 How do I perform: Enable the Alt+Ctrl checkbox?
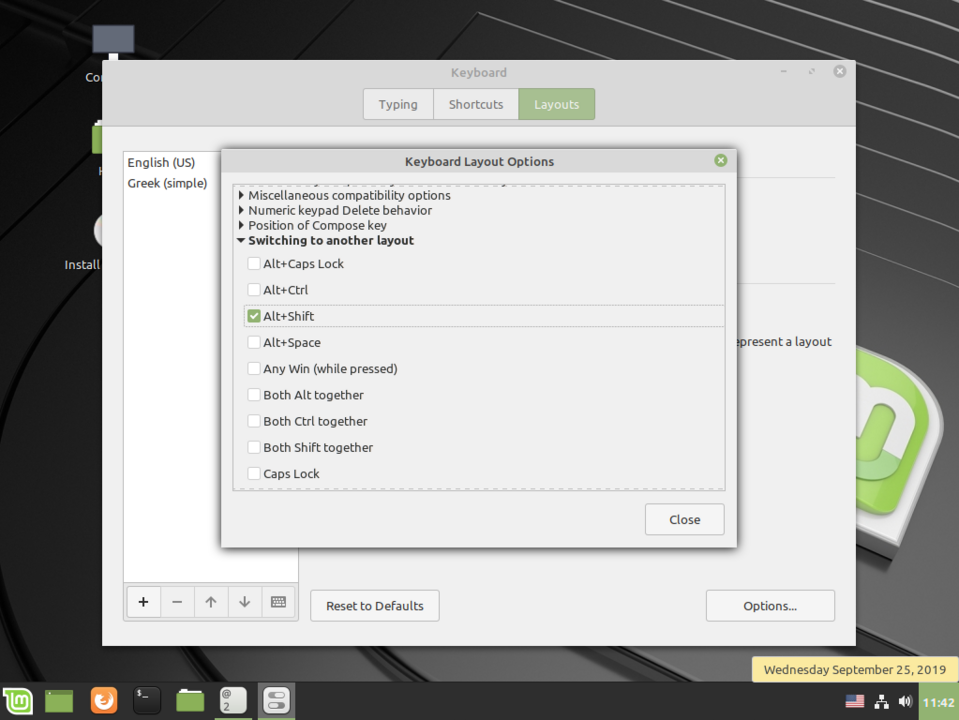[254, 290]
